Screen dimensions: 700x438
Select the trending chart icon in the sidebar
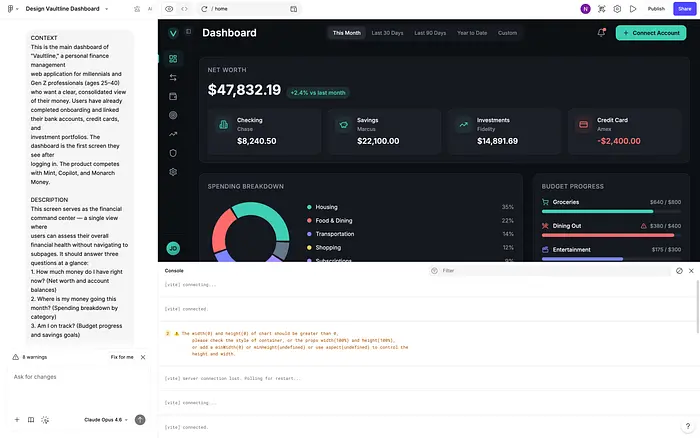(173, 134)
